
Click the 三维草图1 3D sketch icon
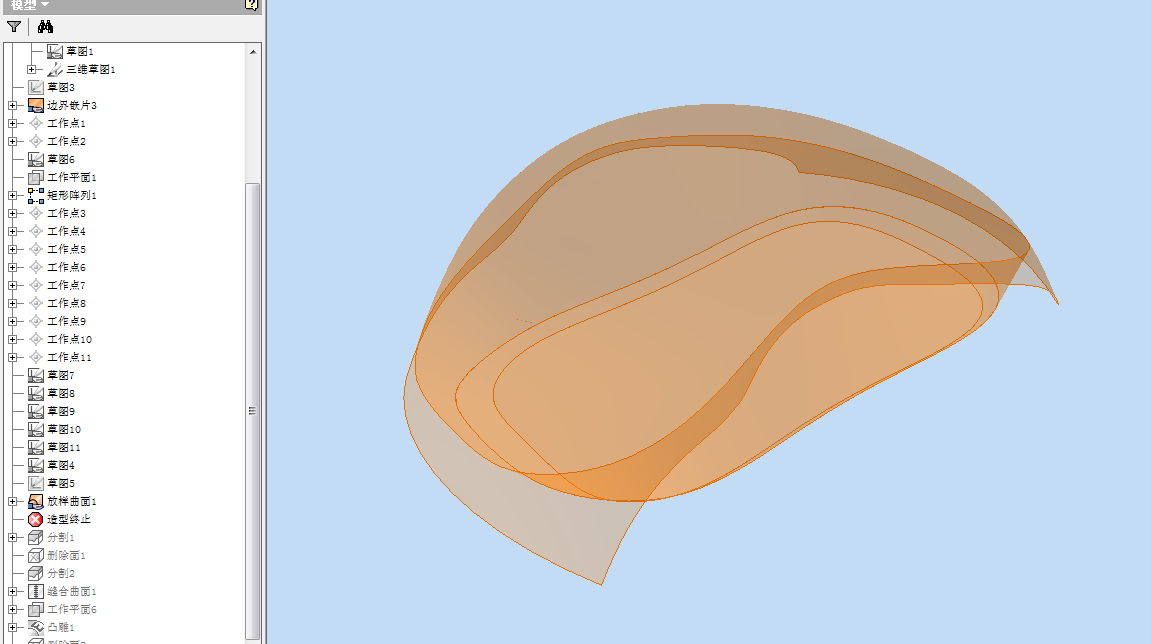pos(55,69)
